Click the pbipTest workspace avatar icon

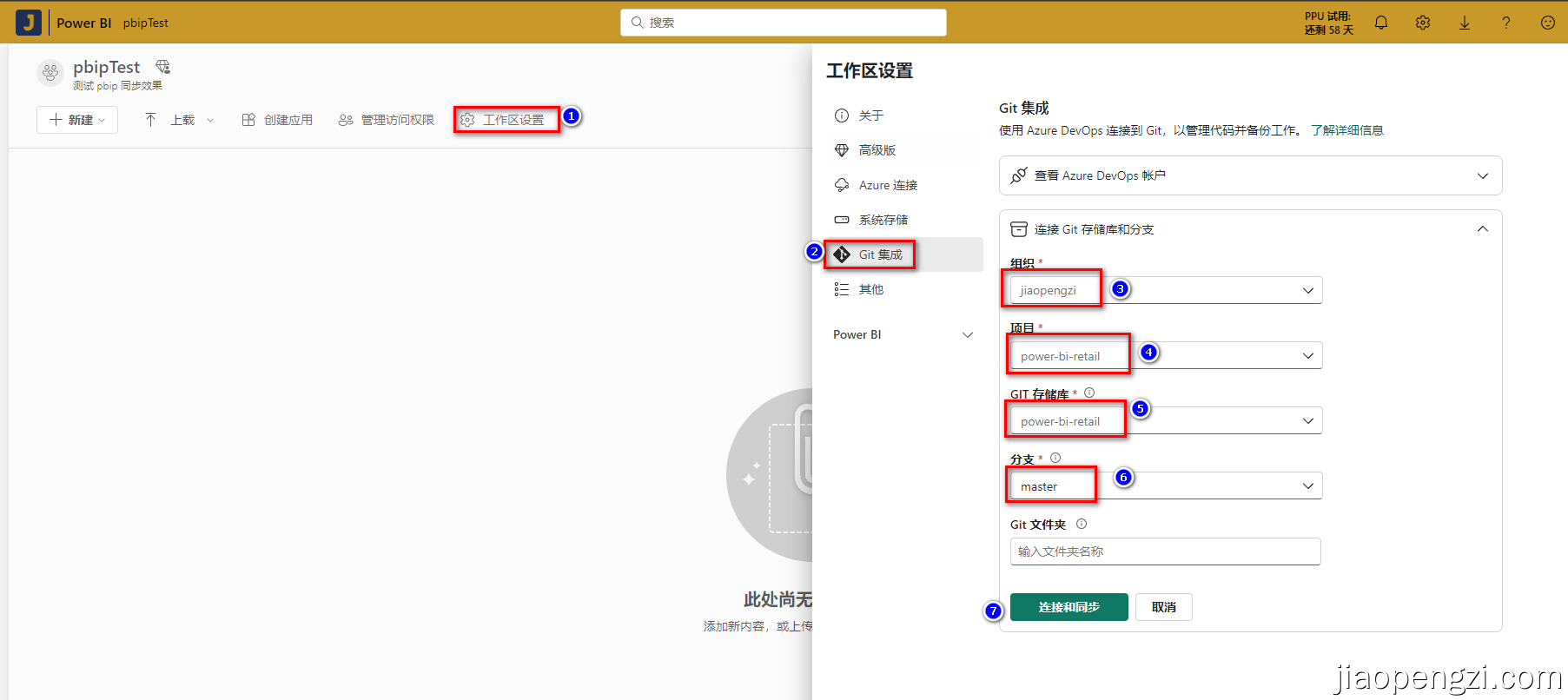click(x=50, y=73)
